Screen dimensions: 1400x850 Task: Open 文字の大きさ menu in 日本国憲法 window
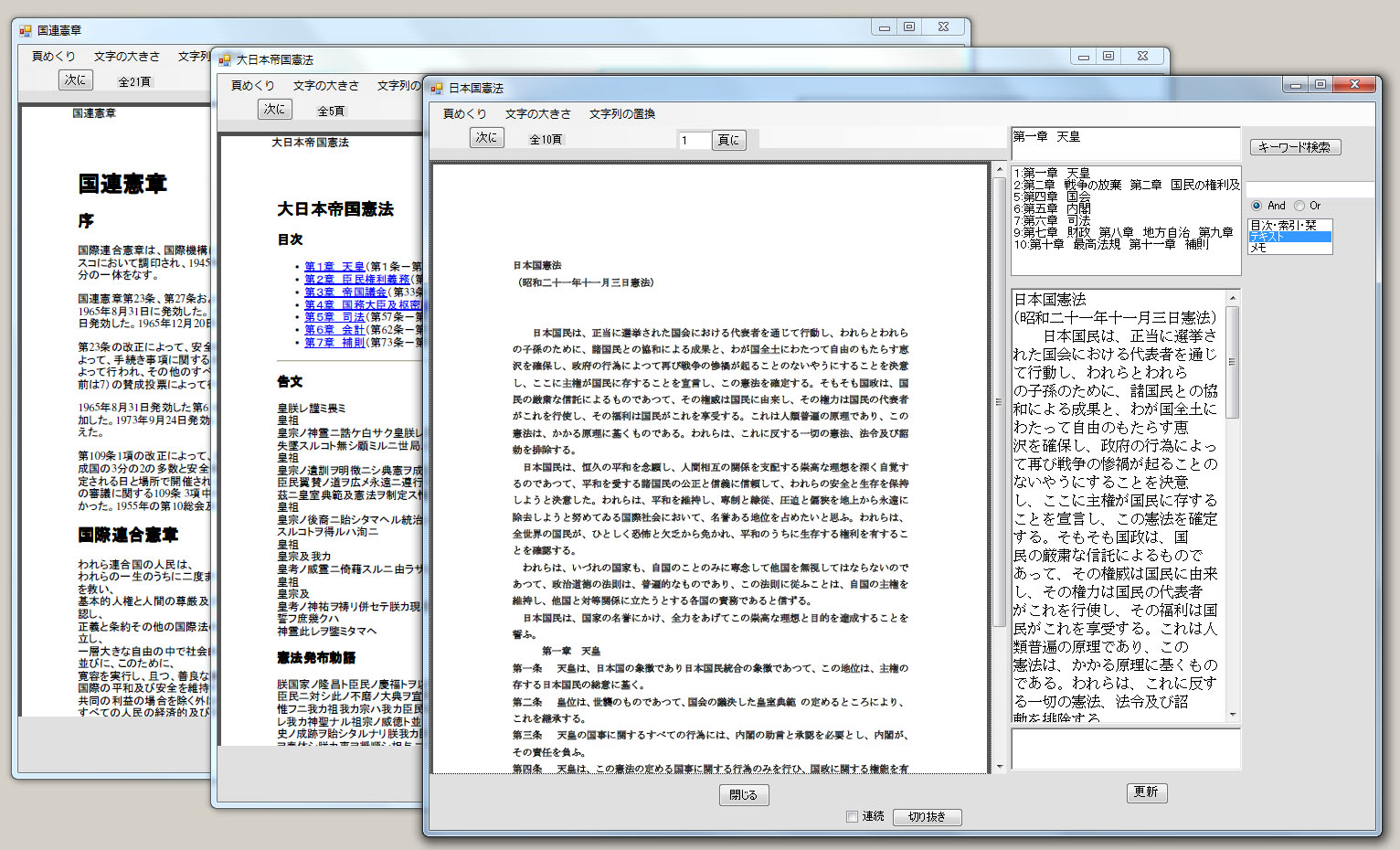tap(537, 113)
